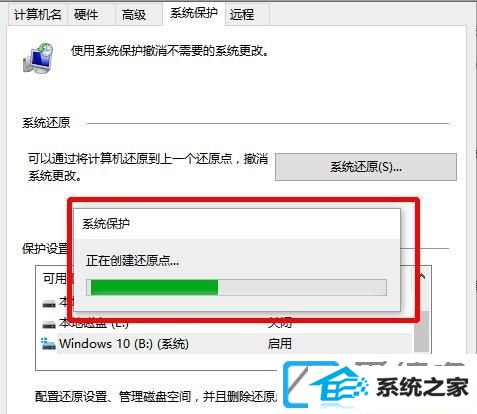Click the drive list scrollbar thumb
The height and width of the screenshot is (414, 477).
421,331
